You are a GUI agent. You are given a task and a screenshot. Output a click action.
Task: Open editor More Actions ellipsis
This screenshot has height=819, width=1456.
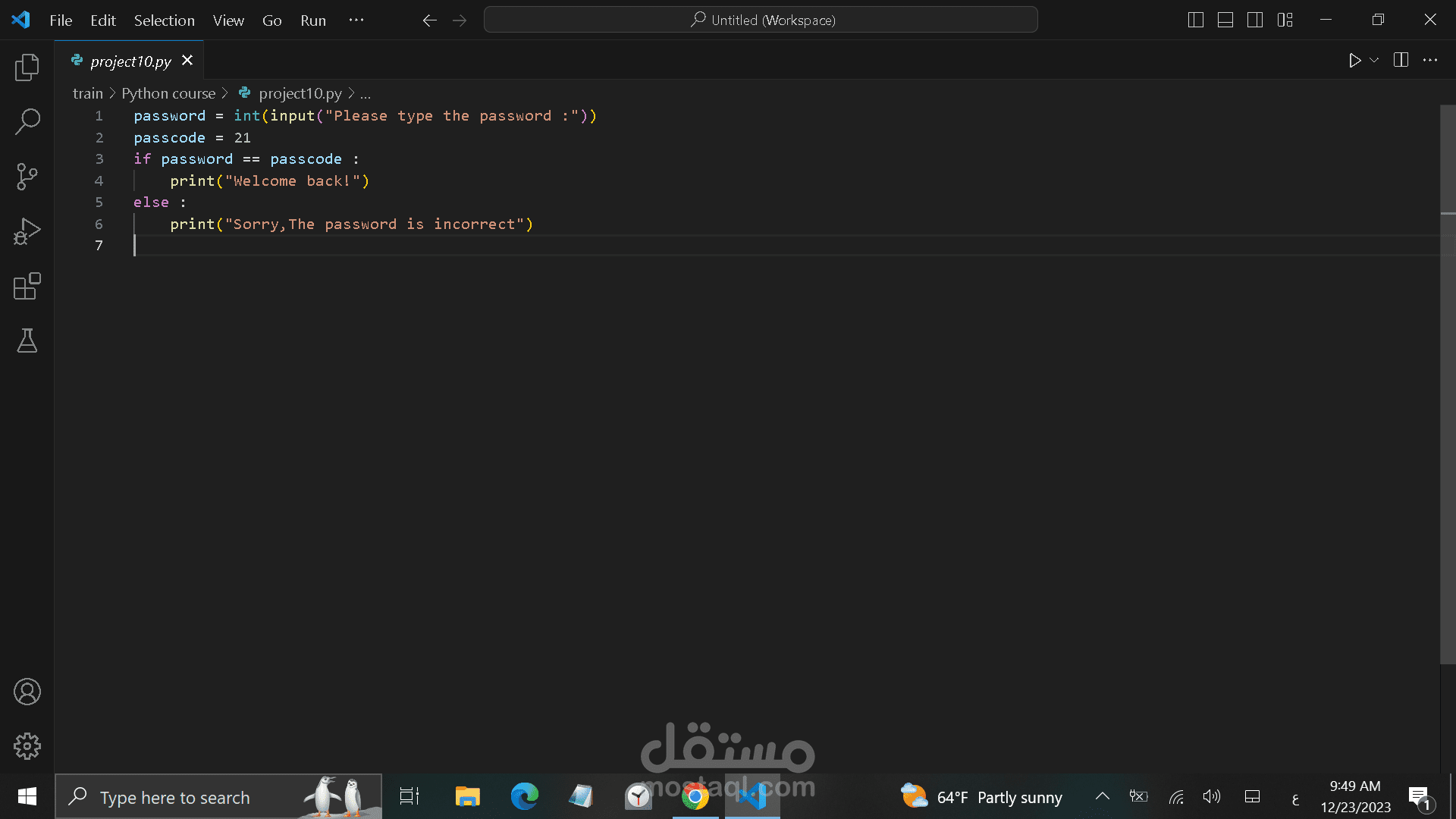pyautogui.click(x=1430, y=60)
